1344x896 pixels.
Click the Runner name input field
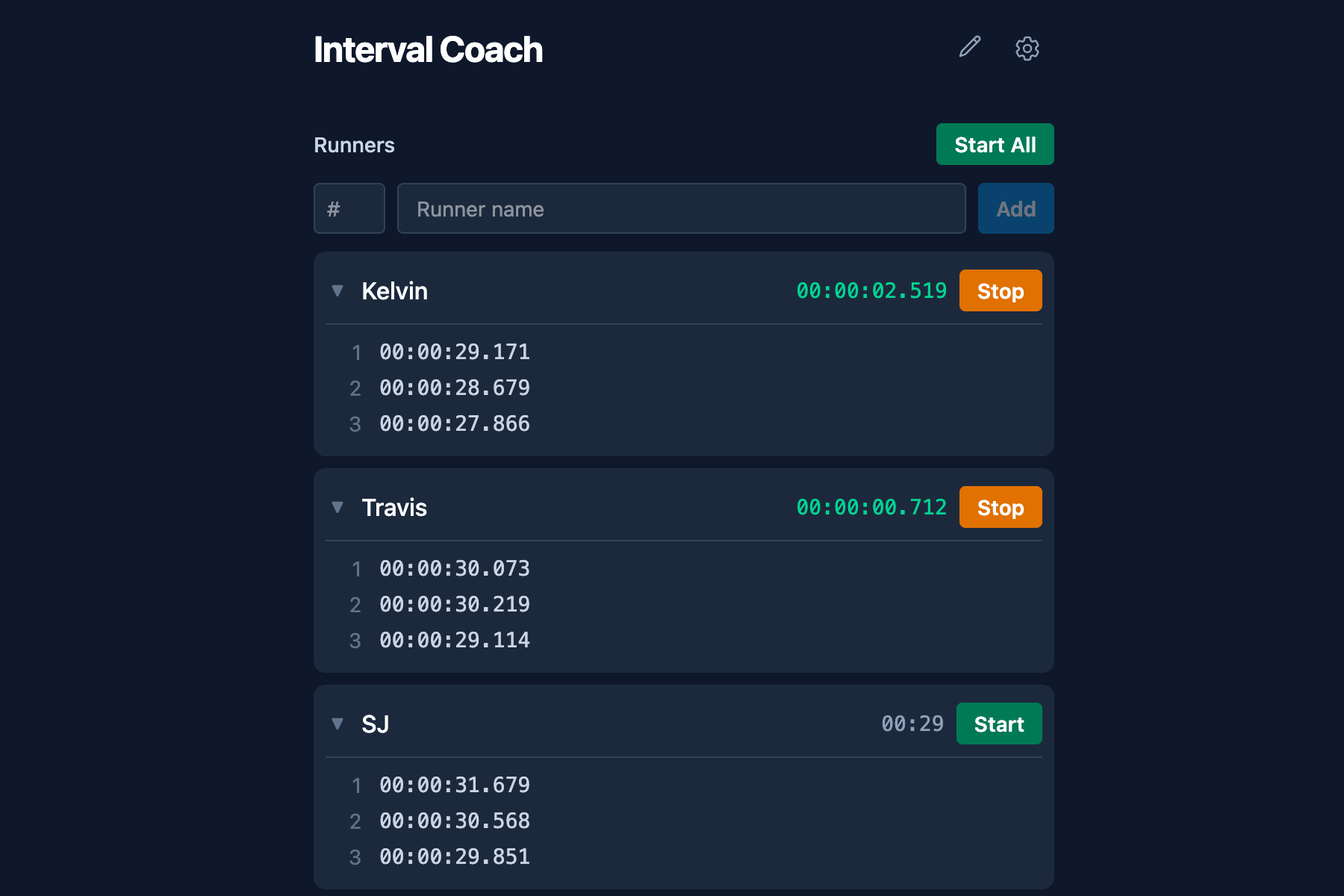click(682, 208)
